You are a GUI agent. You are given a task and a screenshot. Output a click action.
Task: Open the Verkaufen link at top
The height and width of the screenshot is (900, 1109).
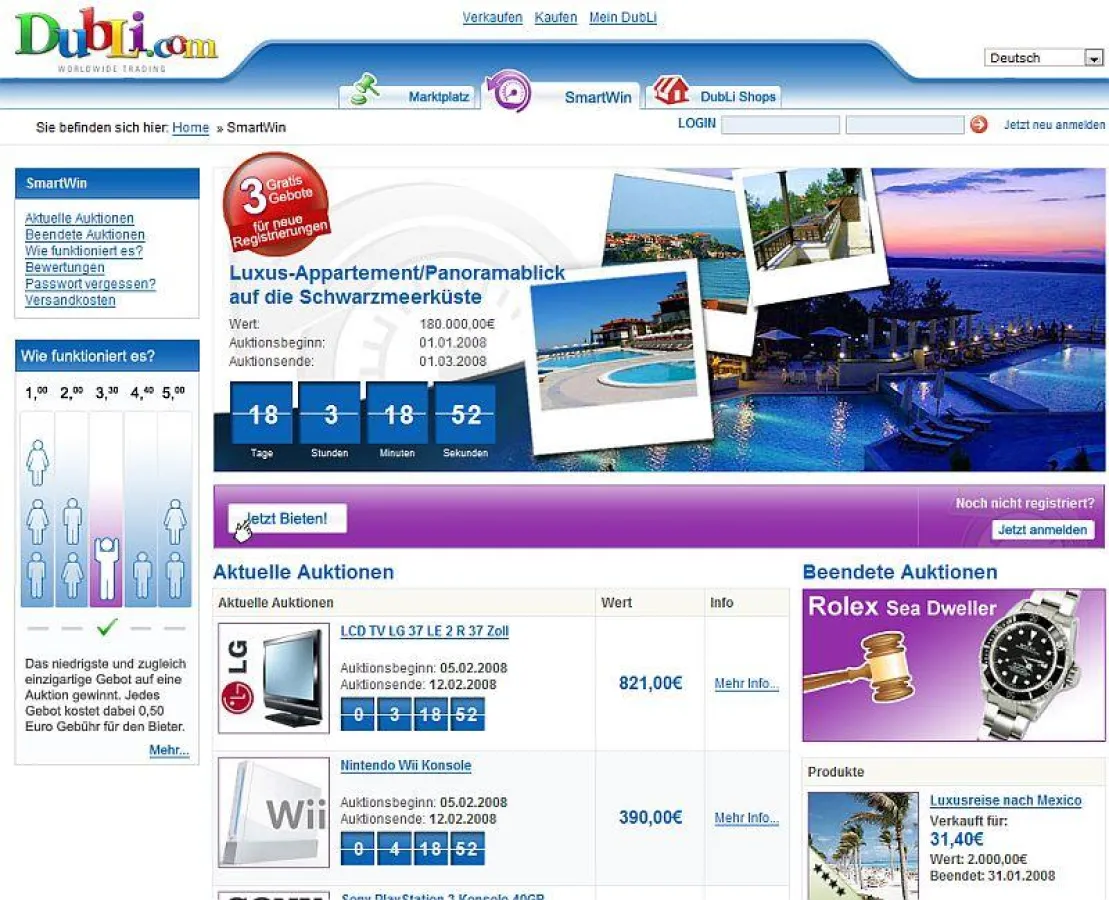(x=492, y=18)
